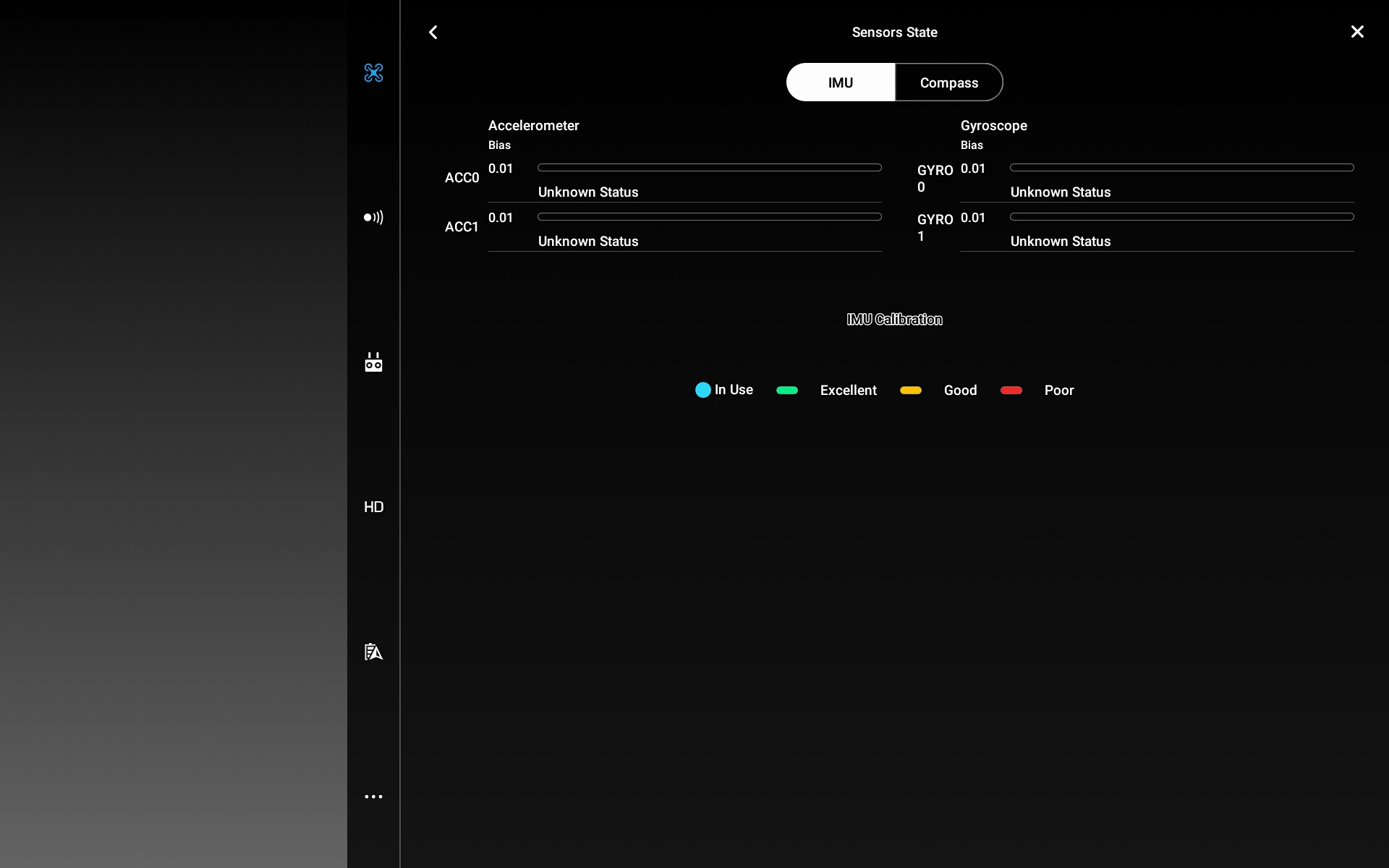Click the Excellent legend label
Image resolution: width=1389 pixels, height=868 pixels.
click(x=849, y=390)
